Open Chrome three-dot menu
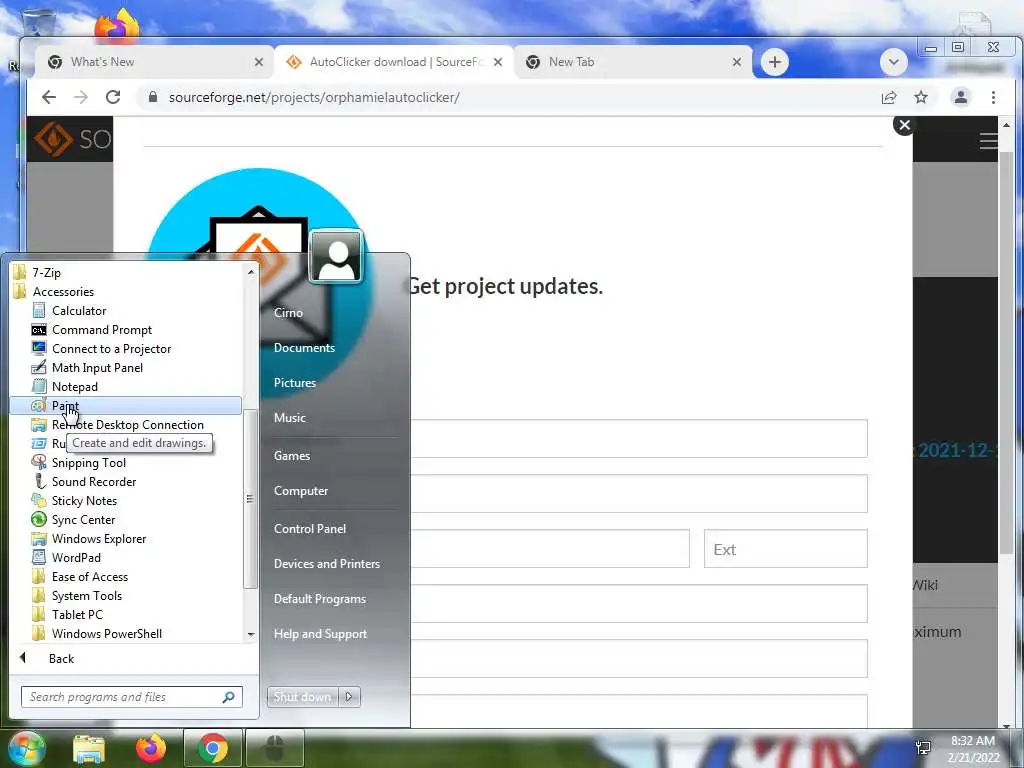This screenshot has height=768, width=1024. (993, 97)
